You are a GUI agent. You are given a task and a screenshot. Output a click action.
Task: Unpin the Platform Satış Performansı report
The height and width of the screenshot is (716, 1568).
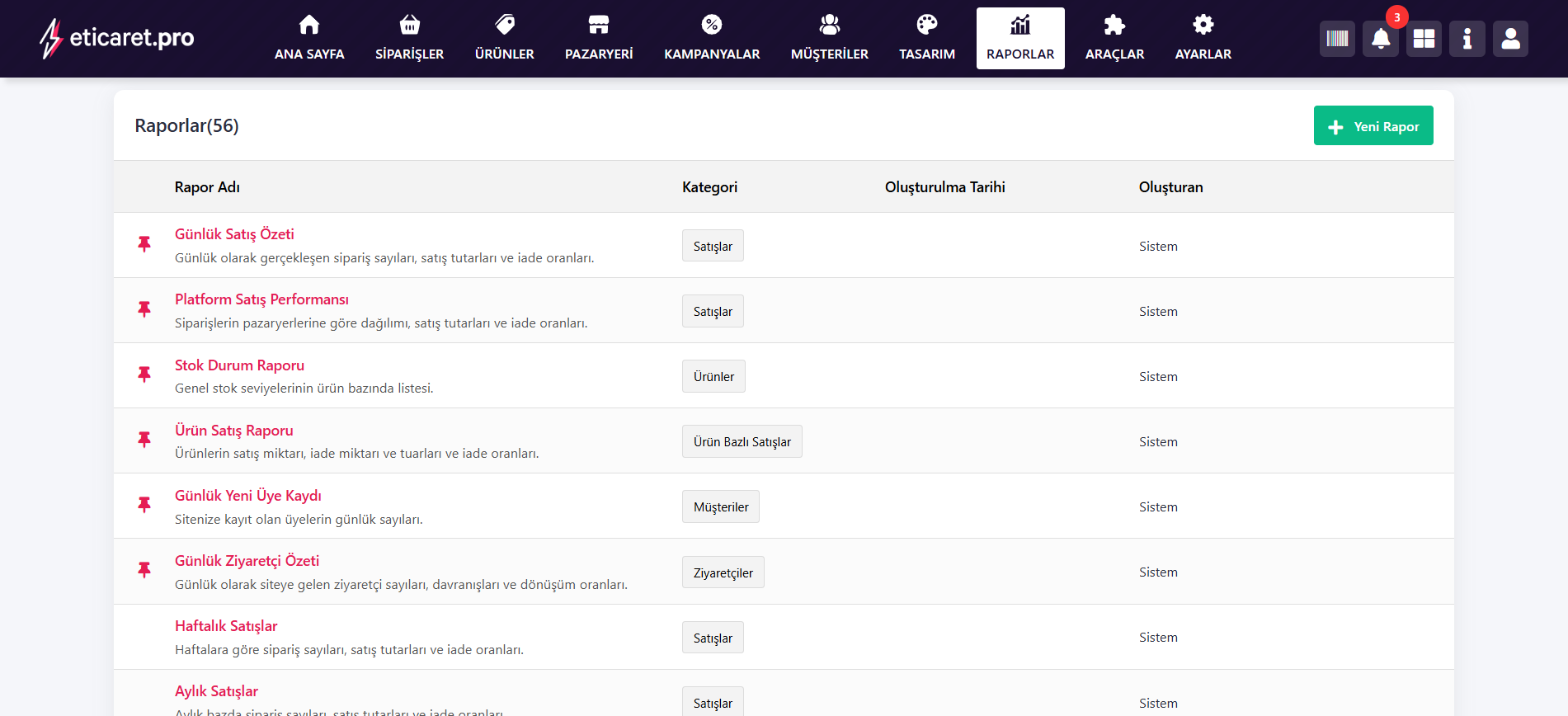point(144,309)
